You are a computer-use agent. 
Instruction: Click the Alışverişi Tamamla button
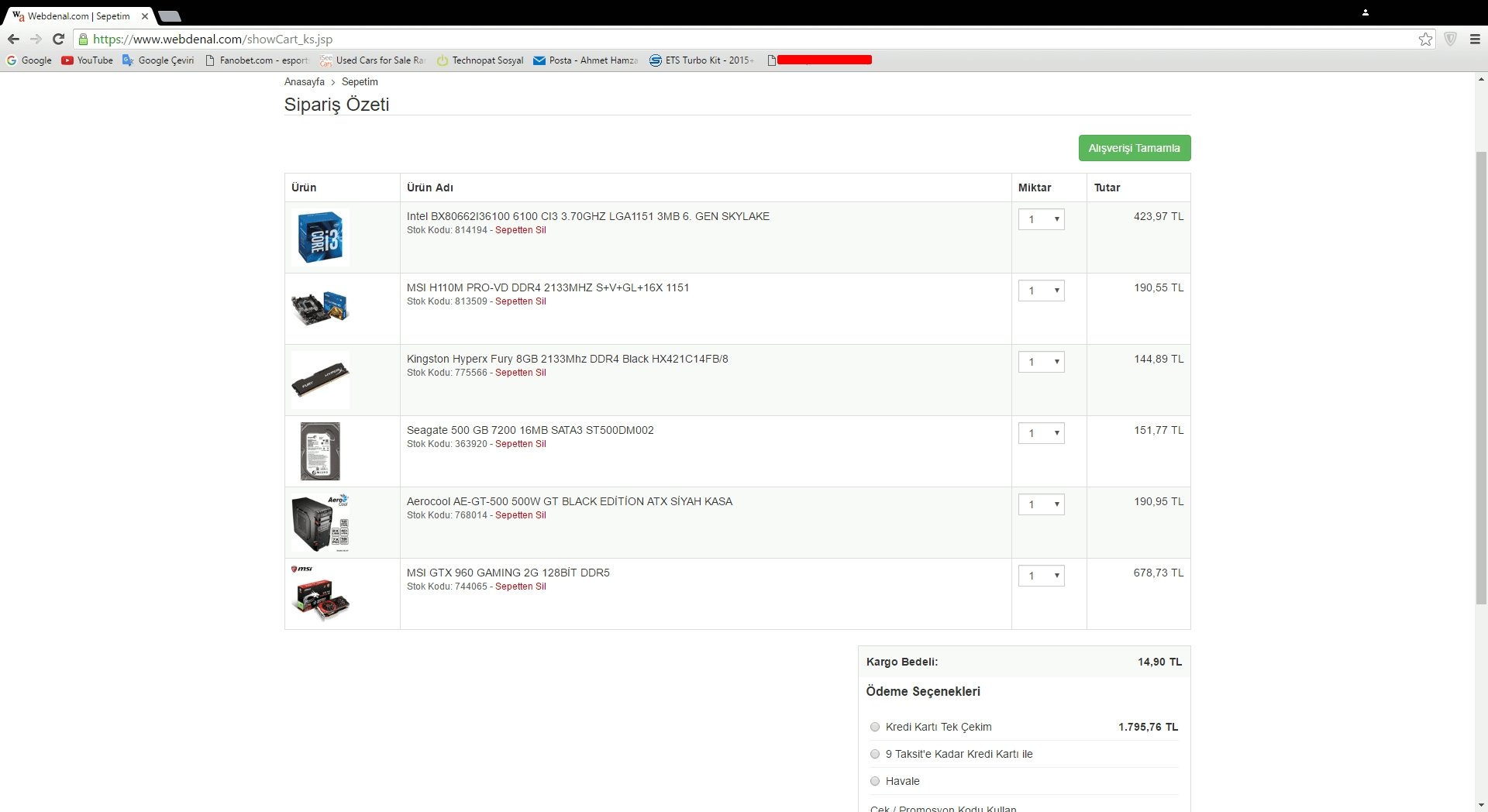(x=1135, y=148)
